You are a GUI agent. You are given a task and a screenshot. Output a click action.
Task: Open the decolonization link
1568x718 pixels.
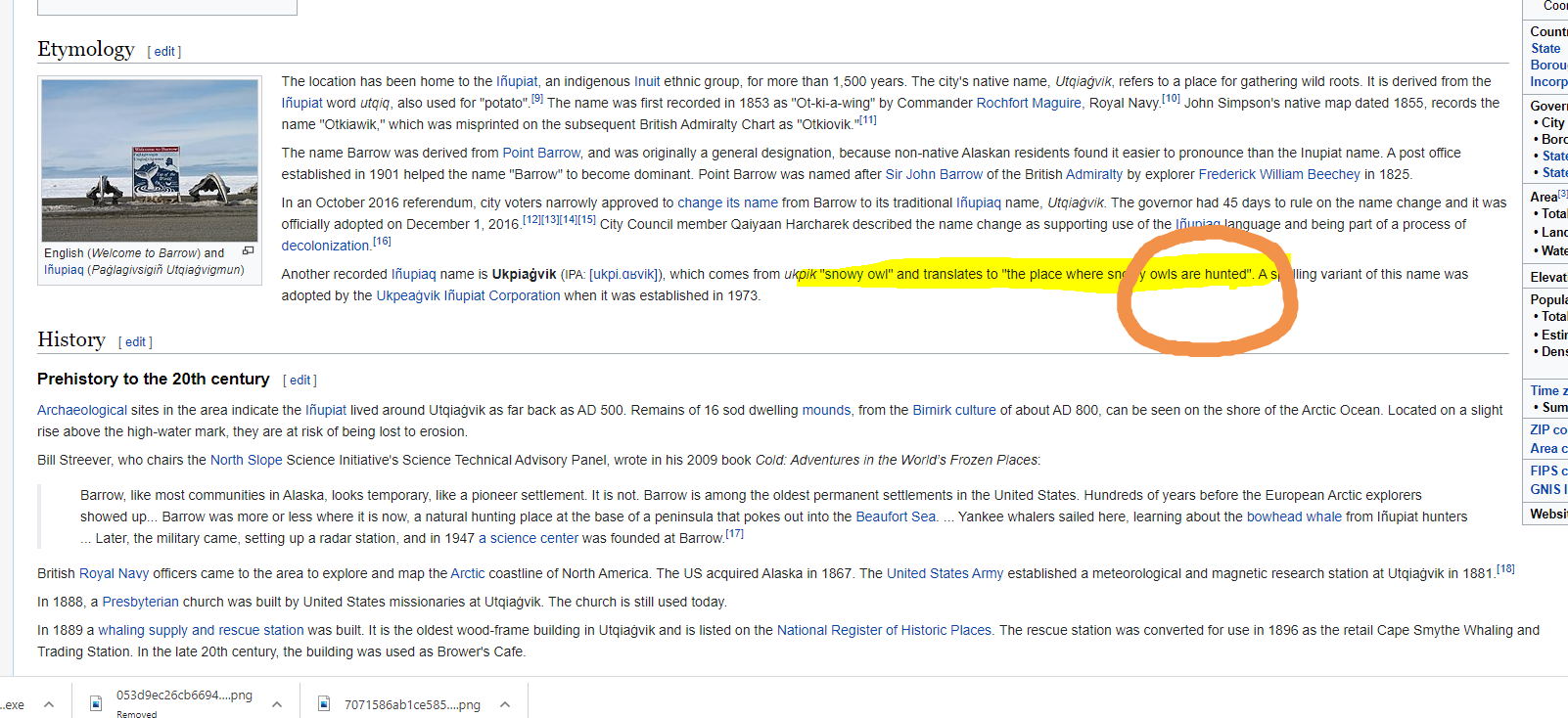325,246
